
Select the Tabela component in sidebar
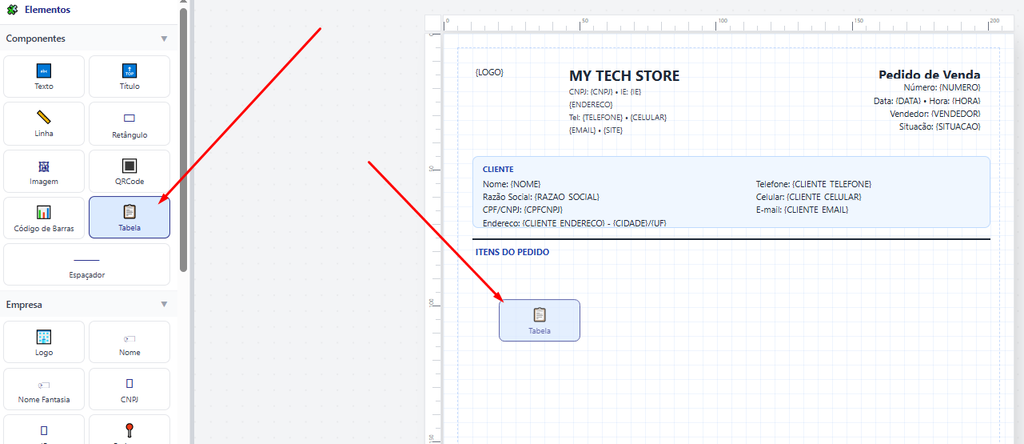pyautogui.click(x=129, y=217)
